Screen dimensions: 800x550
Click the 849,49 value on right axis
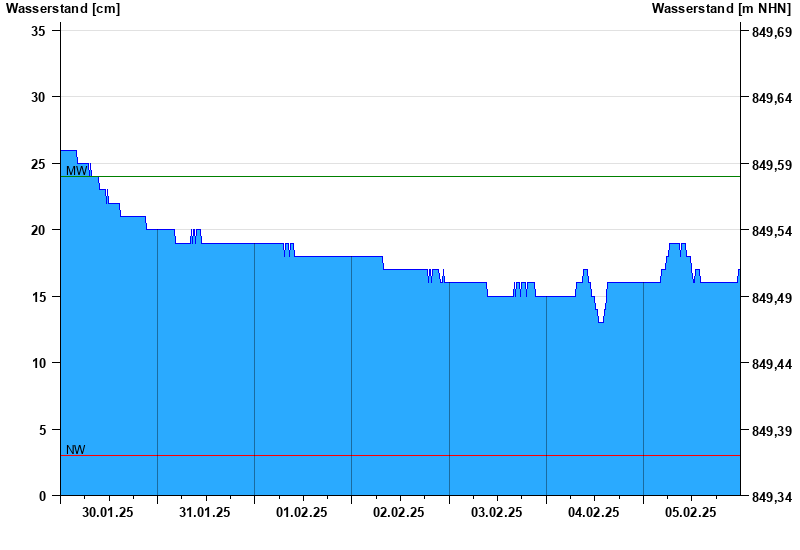coord(772,298)
